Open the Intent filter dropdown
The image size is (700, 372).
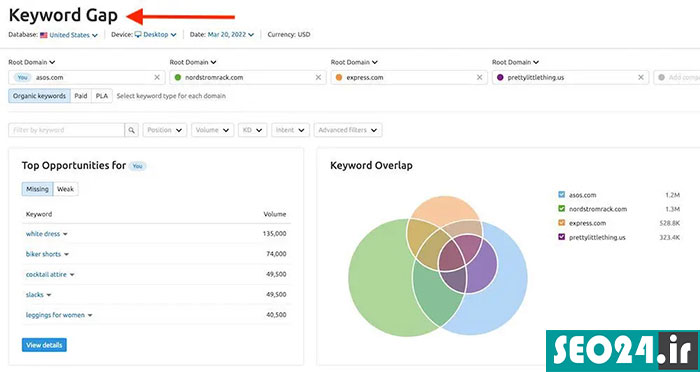pyautogui.click(x=290, y=130)
